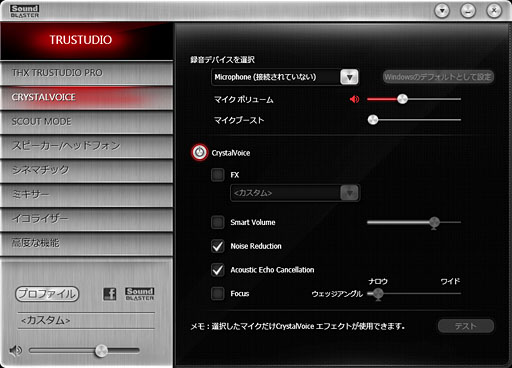Enable the Focus checkbox

tap(218, 293)
